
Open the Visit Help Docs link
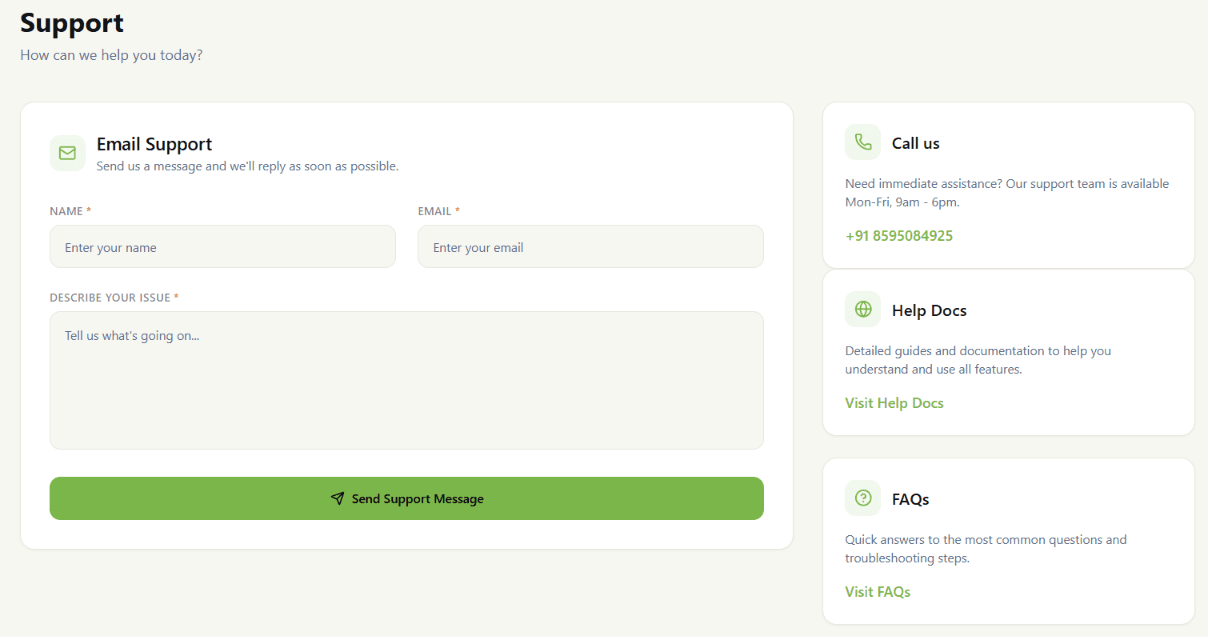(x=894, y=403)
